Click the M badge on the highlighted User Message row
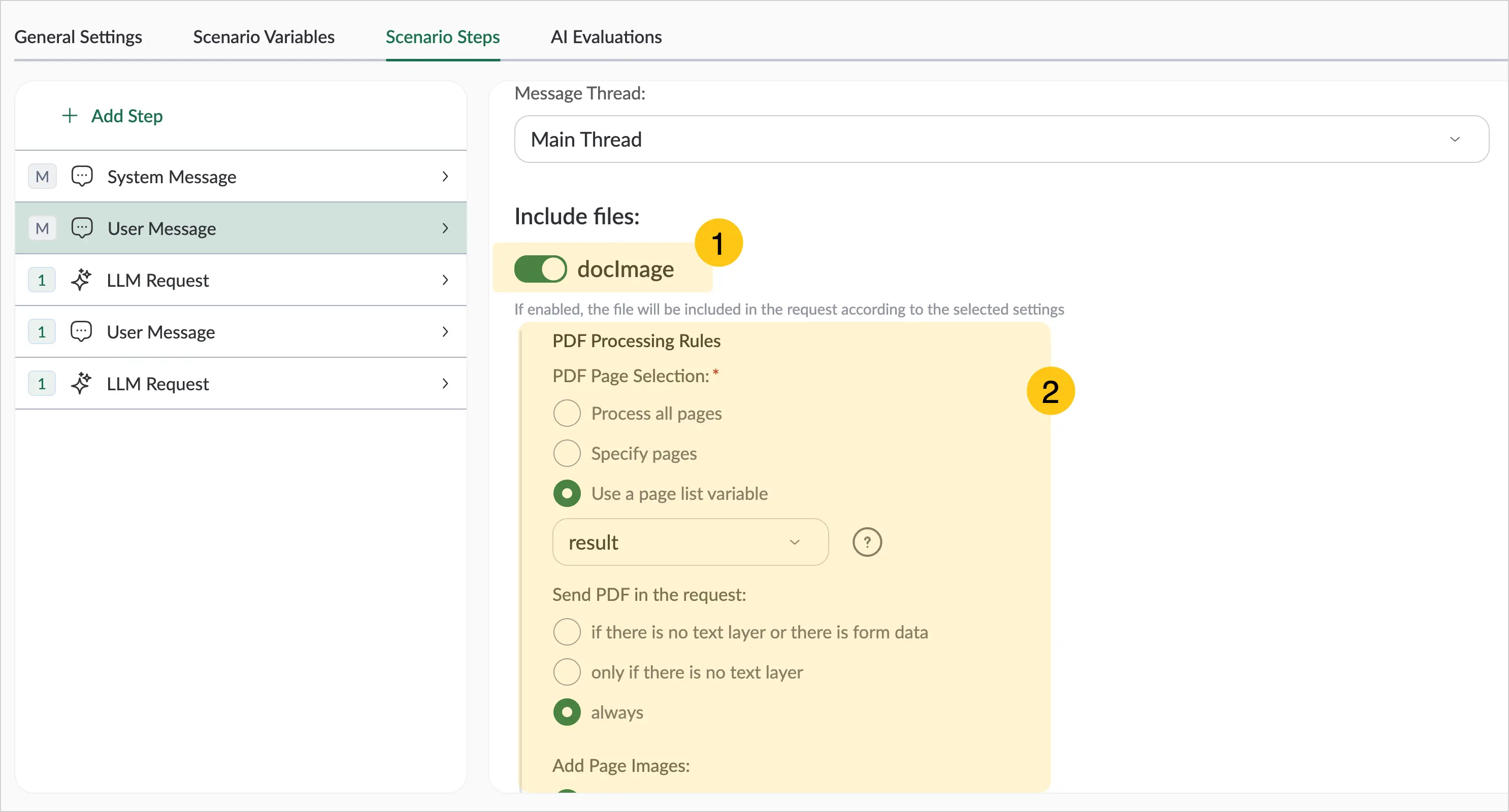The height and width of the screenshot is (812, 1509). (x=42, y=228)
